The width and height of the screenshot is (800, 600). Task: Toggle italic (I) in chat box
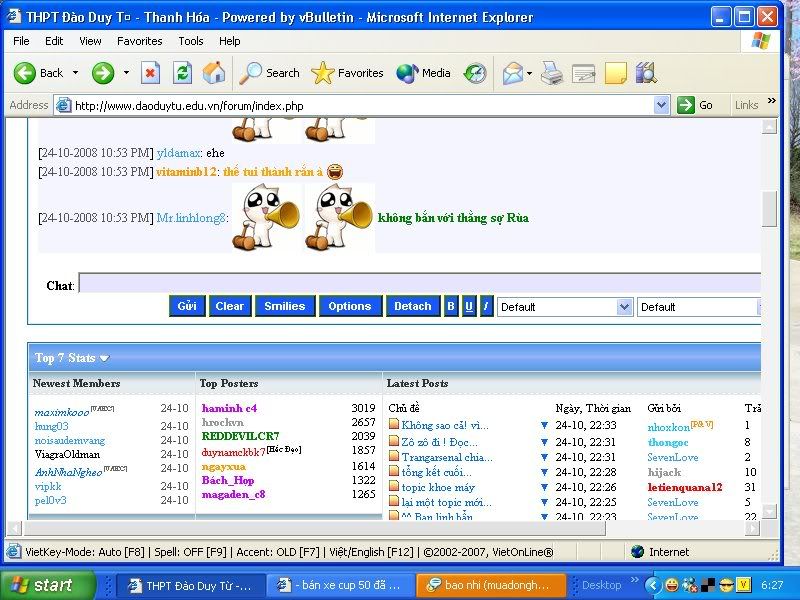coord(486,307)
